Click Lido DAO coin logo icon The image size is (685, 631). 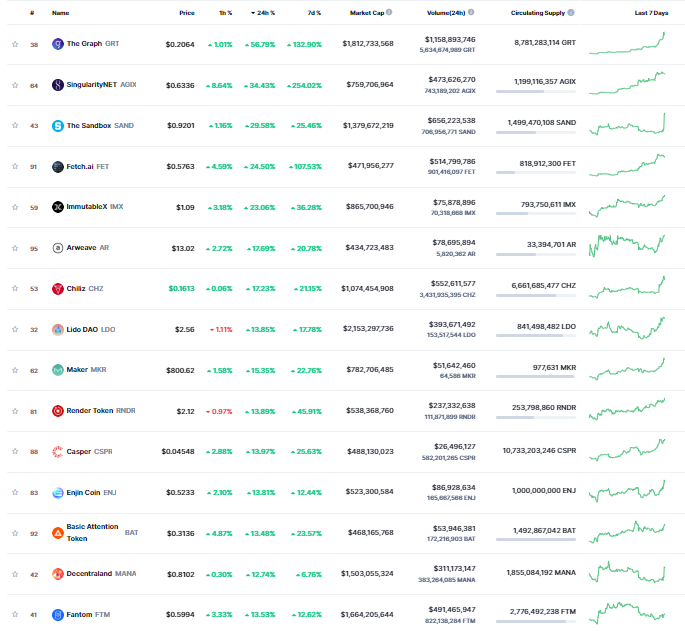pyautogui.click(x=58, y=329)
